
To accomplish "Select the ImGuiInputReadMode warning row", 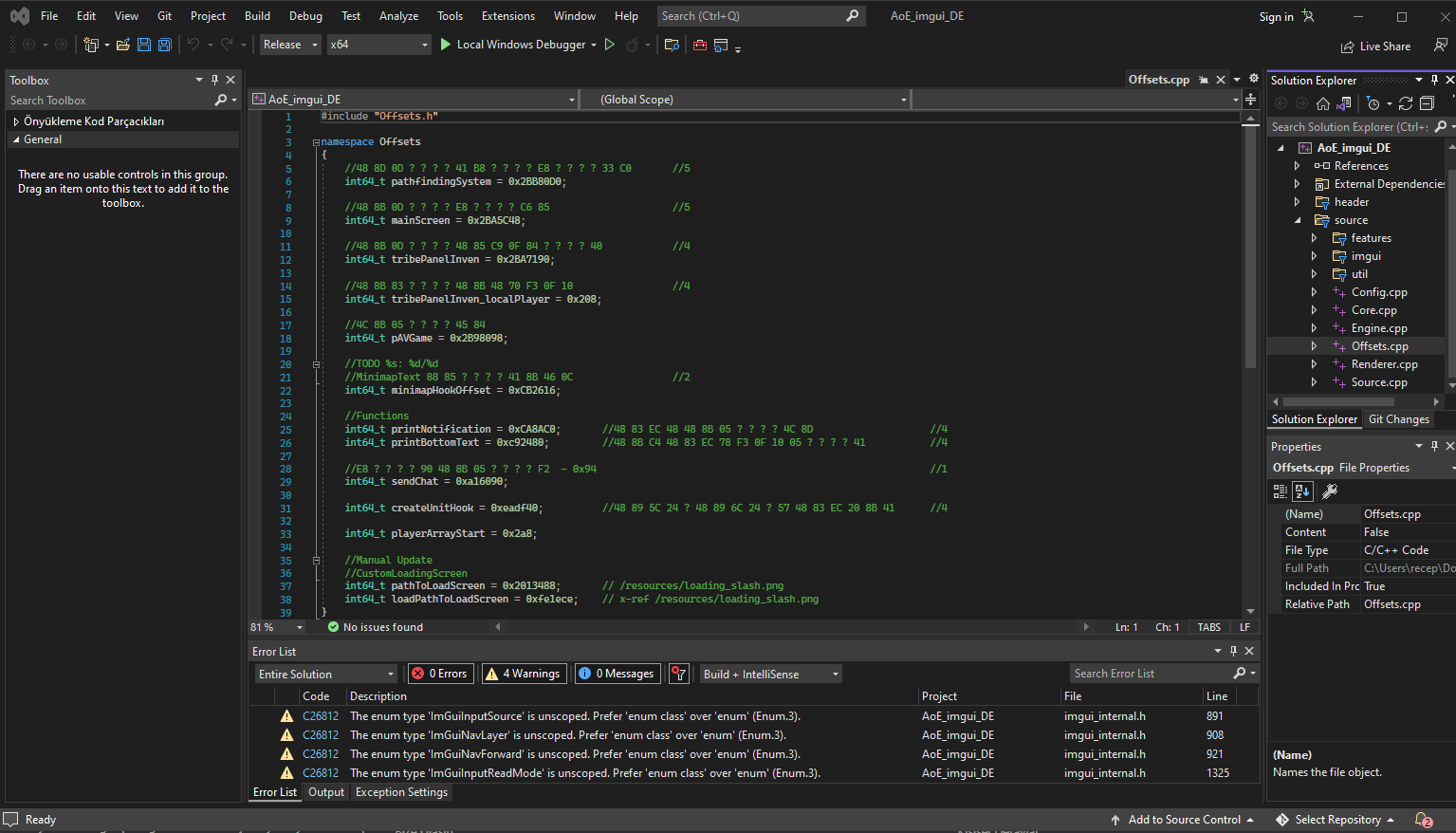I will point(754,773).
